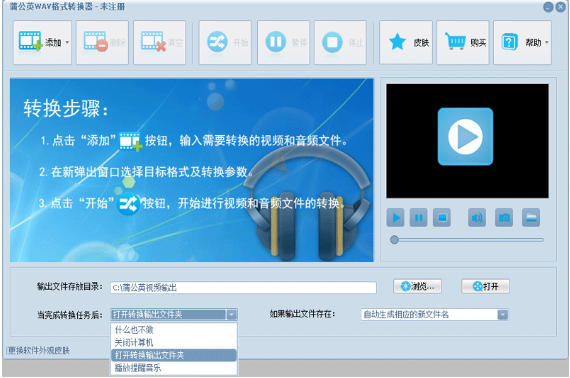The height and width of the screenshot is (378, 570).
Task: Click the clear list toolbar button
Action: coord(160,43)
